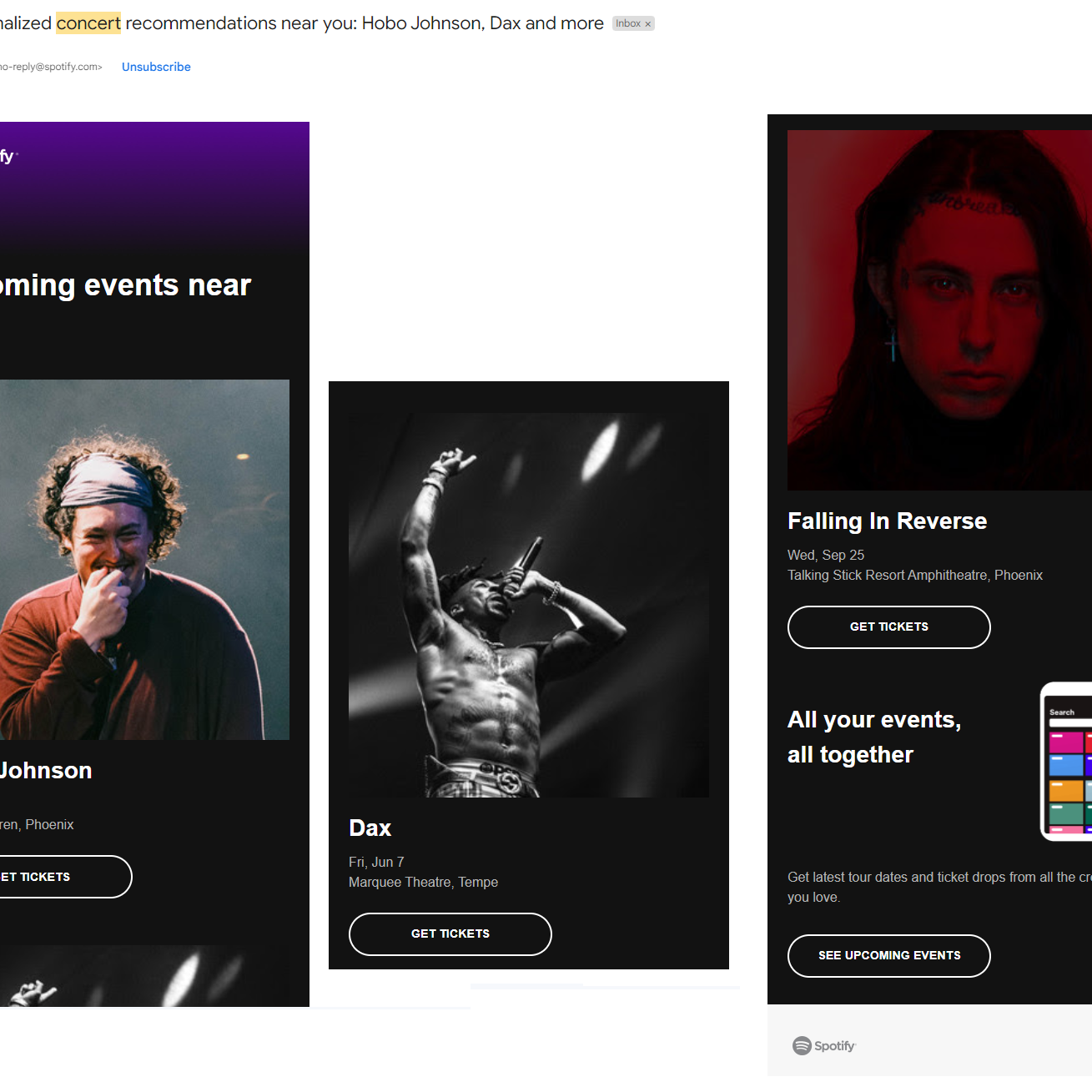This screenshot has height=1092, width=1092.
Task: Click the Spotify logo in the footer
Action: tap(824, 1045)
